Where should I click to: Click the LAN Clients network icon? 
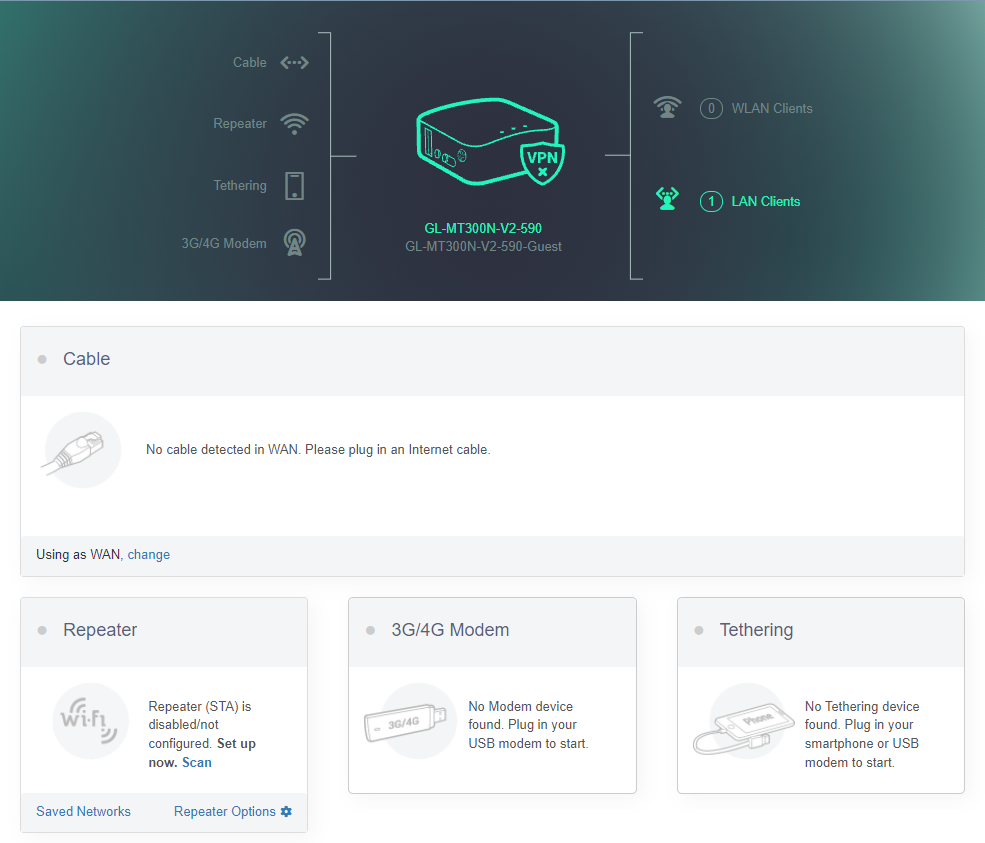click(x=668, y=200)
